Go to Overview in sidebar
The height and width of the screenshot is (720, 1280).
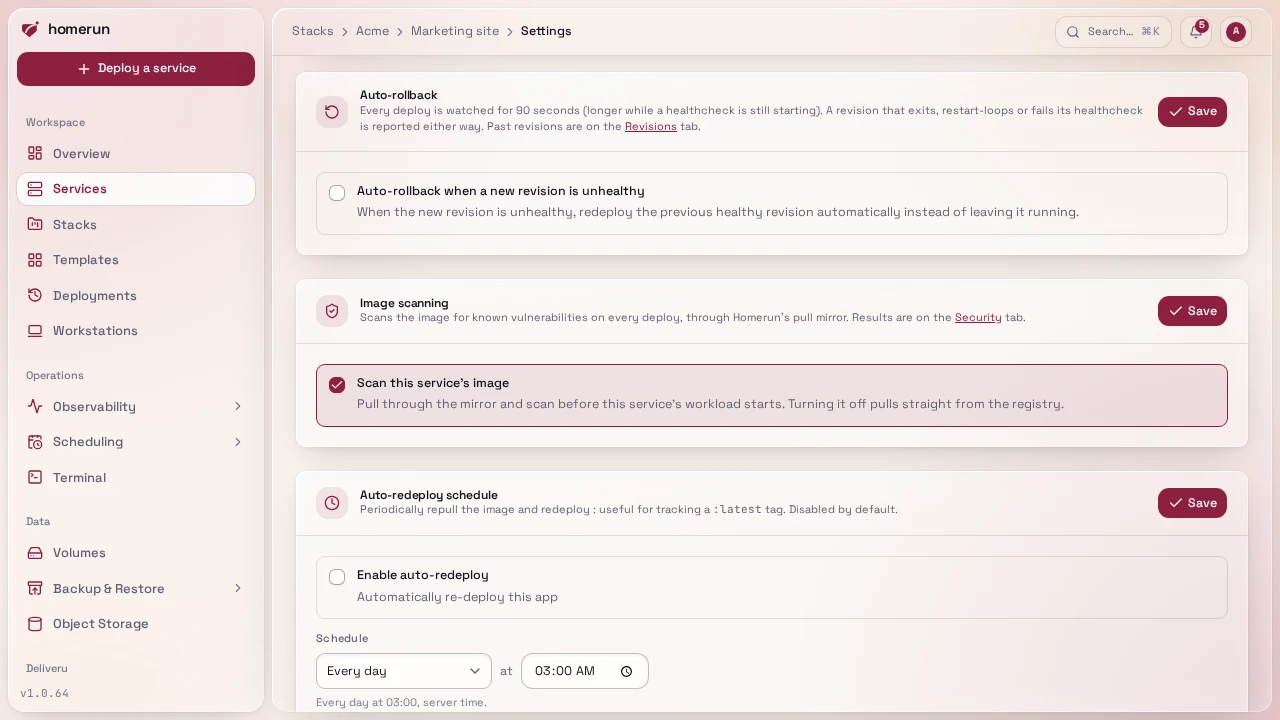coord(136,154)
